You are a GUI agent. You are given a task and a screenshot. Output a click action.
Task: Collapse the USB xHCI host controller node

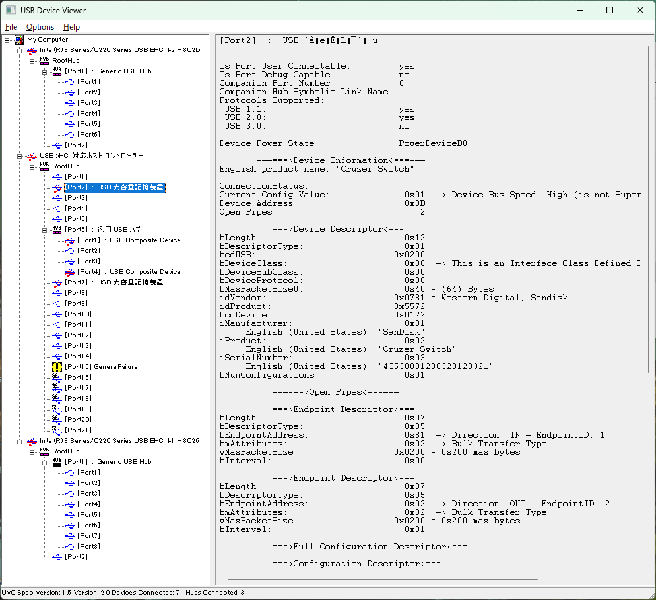[20, 156]
